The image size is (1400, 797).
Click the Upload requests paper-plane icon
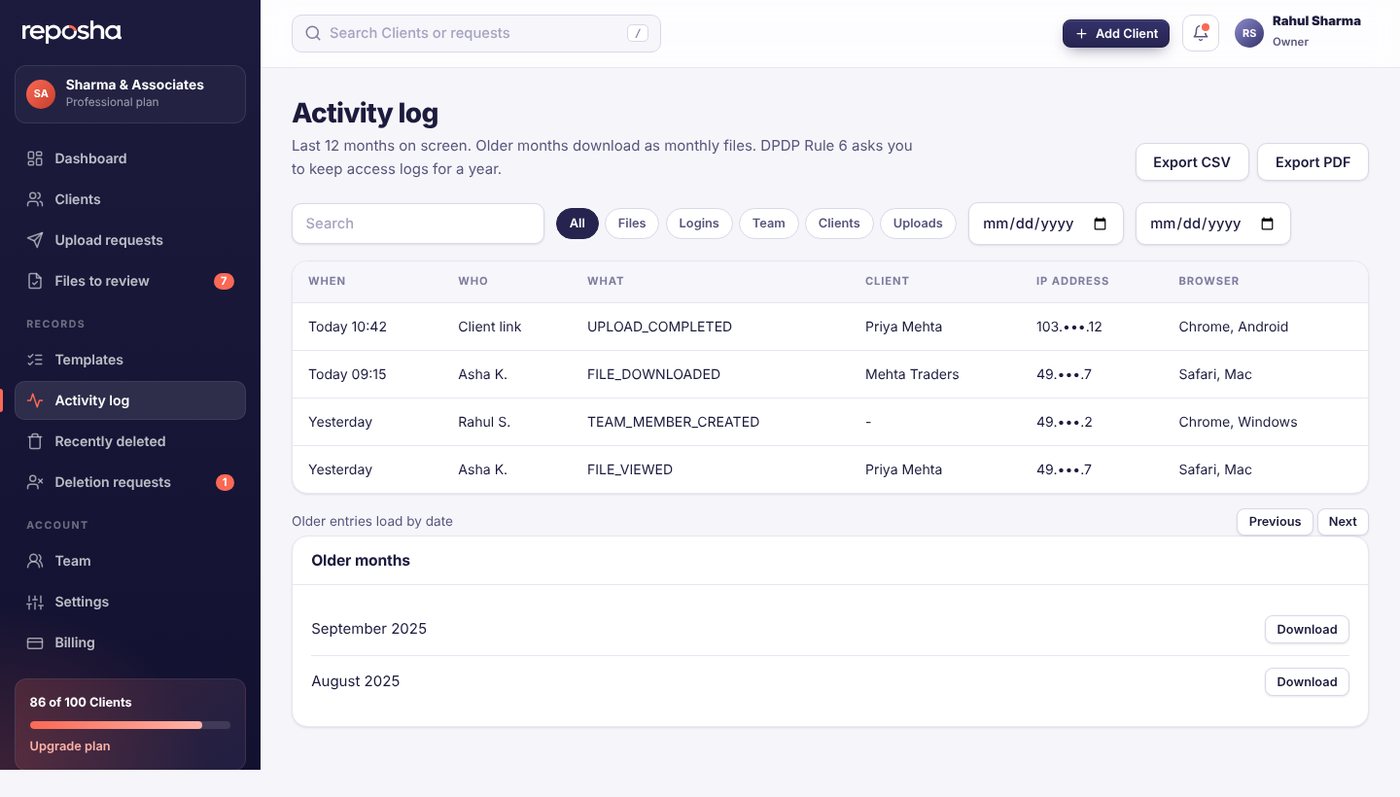pyautogui.click(x=35, y=240)
